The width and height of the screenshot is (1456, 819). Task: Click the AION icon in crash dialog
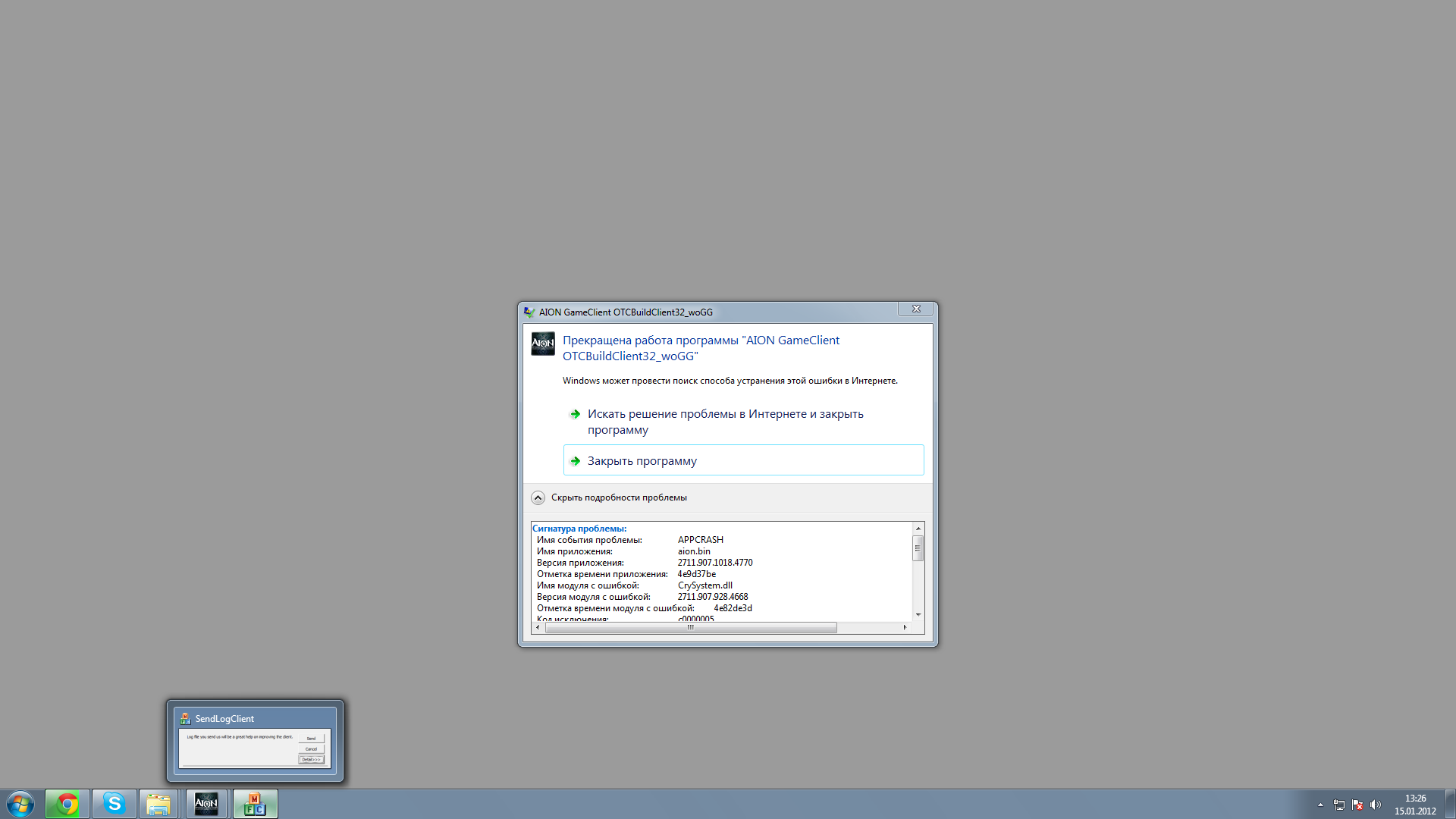click(x=543, y=344)
